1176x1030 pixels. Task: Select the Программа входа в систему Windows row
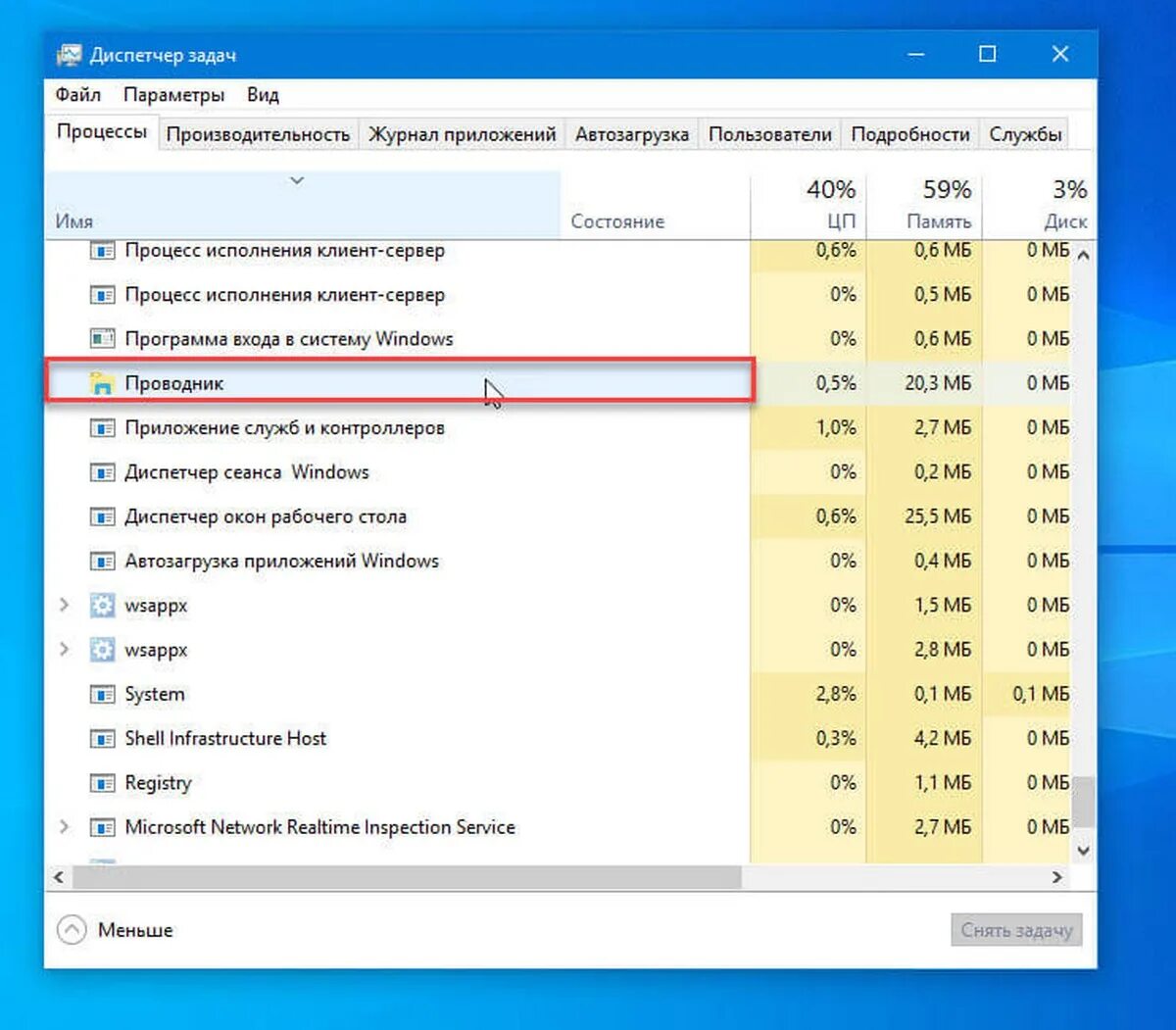click(x=559, y=339)
